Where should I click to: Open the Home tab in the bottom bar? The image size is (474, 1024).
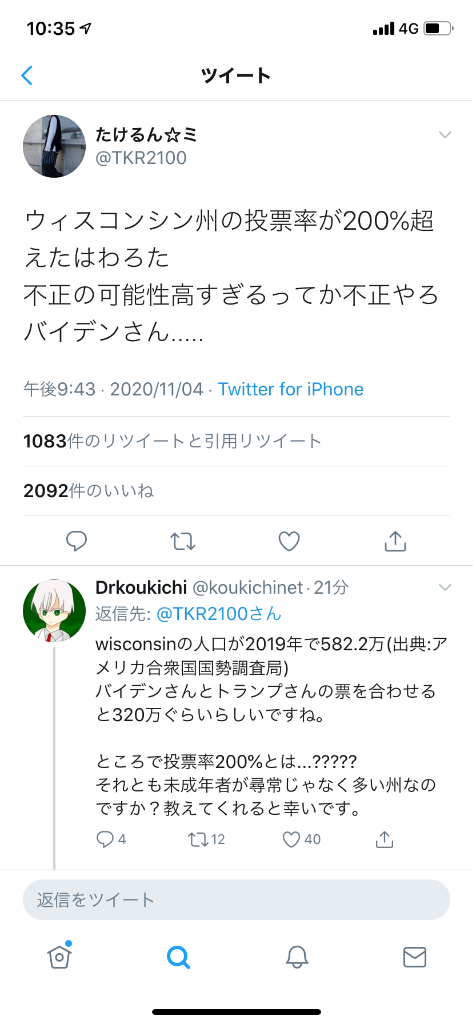(59, 957)
